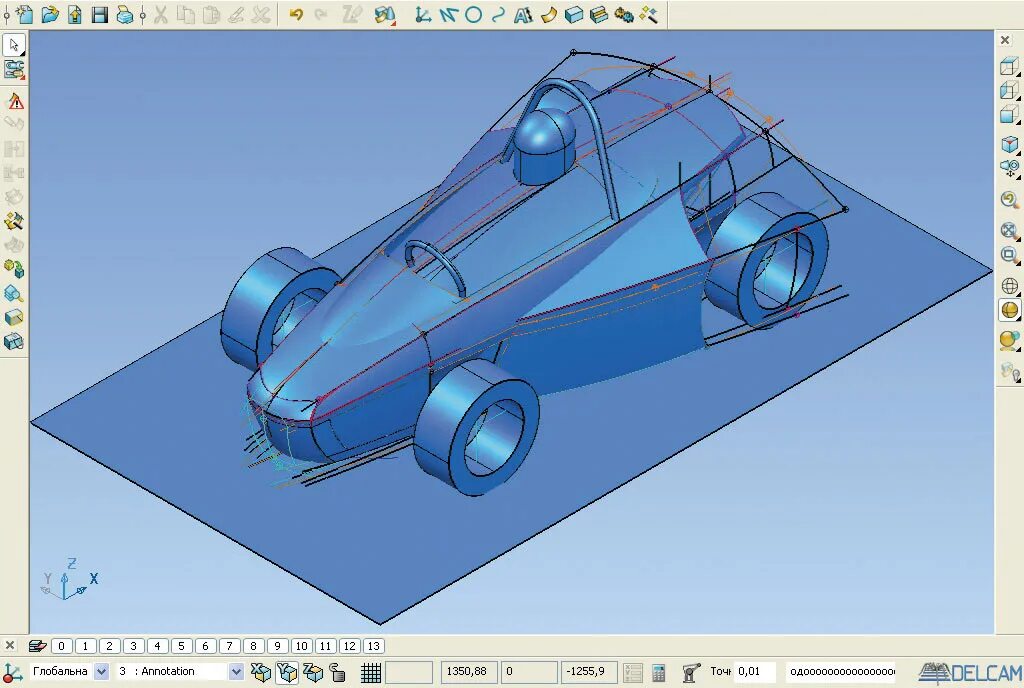Viewport: 1024px width, 688px height.
Task: Open the dynamic view control flyout
Action: pyautogui.click(x=1010, y=168)
